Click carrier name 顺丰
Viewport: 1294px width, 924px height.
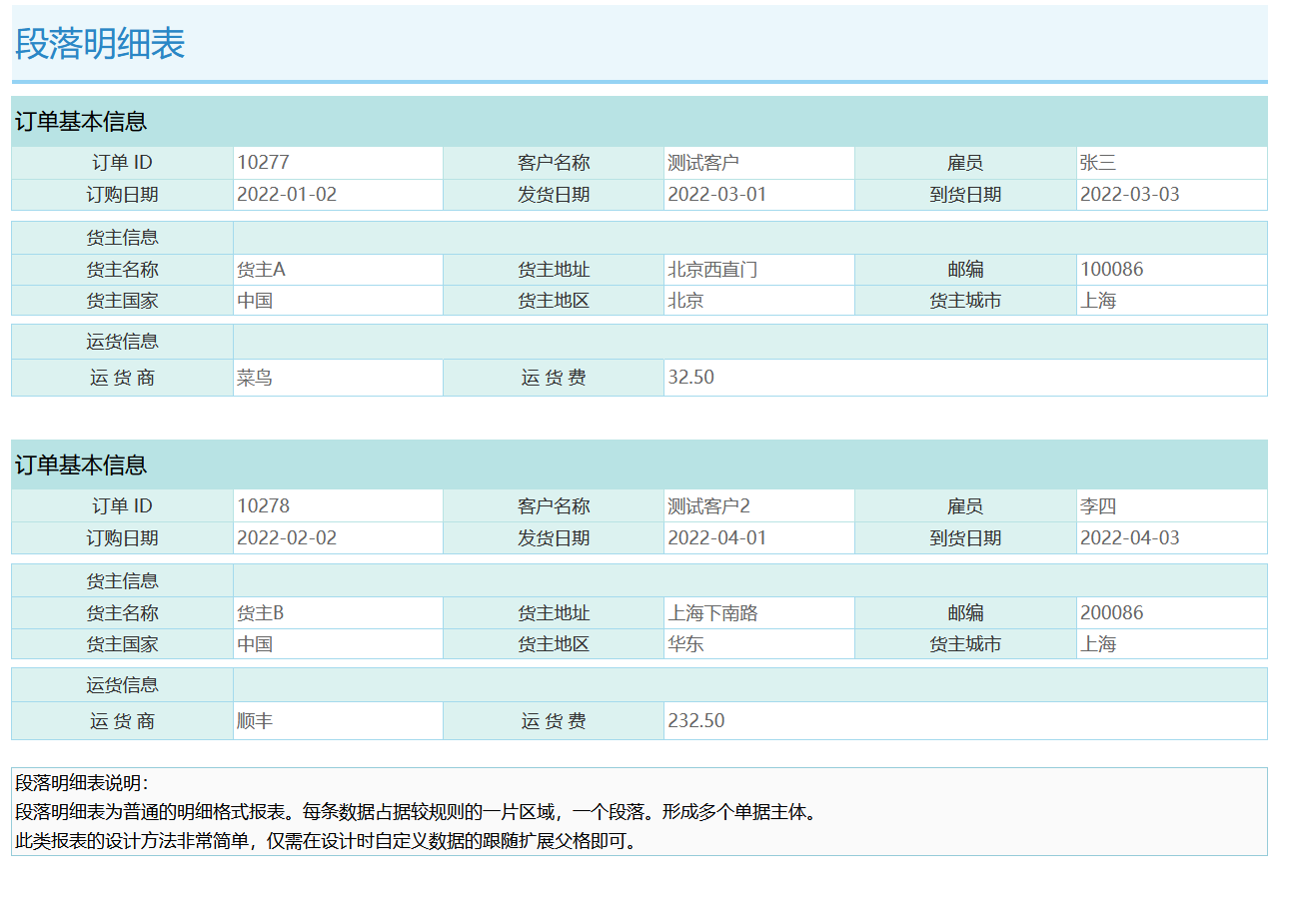(255, 721)
